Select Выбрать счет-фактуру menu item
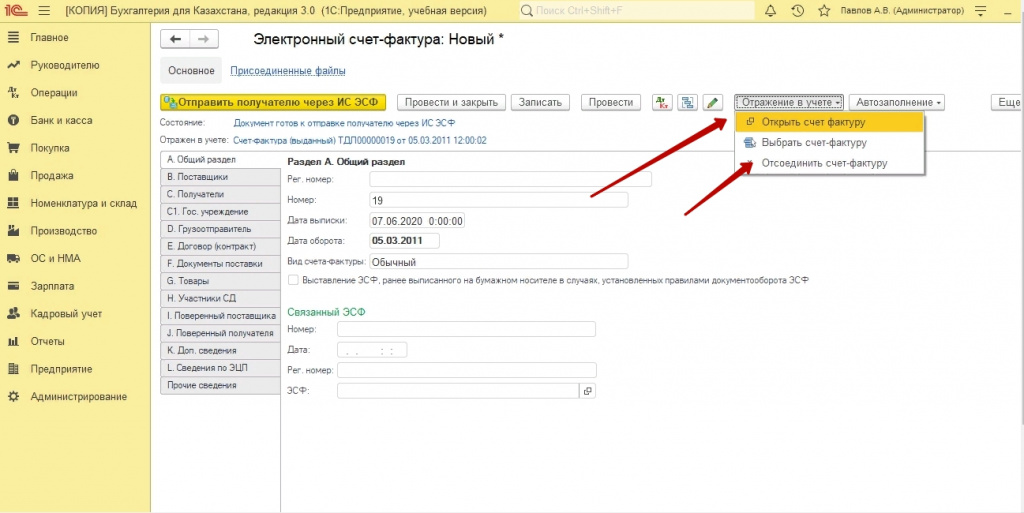1024x513 pixels. click(829, 142)
